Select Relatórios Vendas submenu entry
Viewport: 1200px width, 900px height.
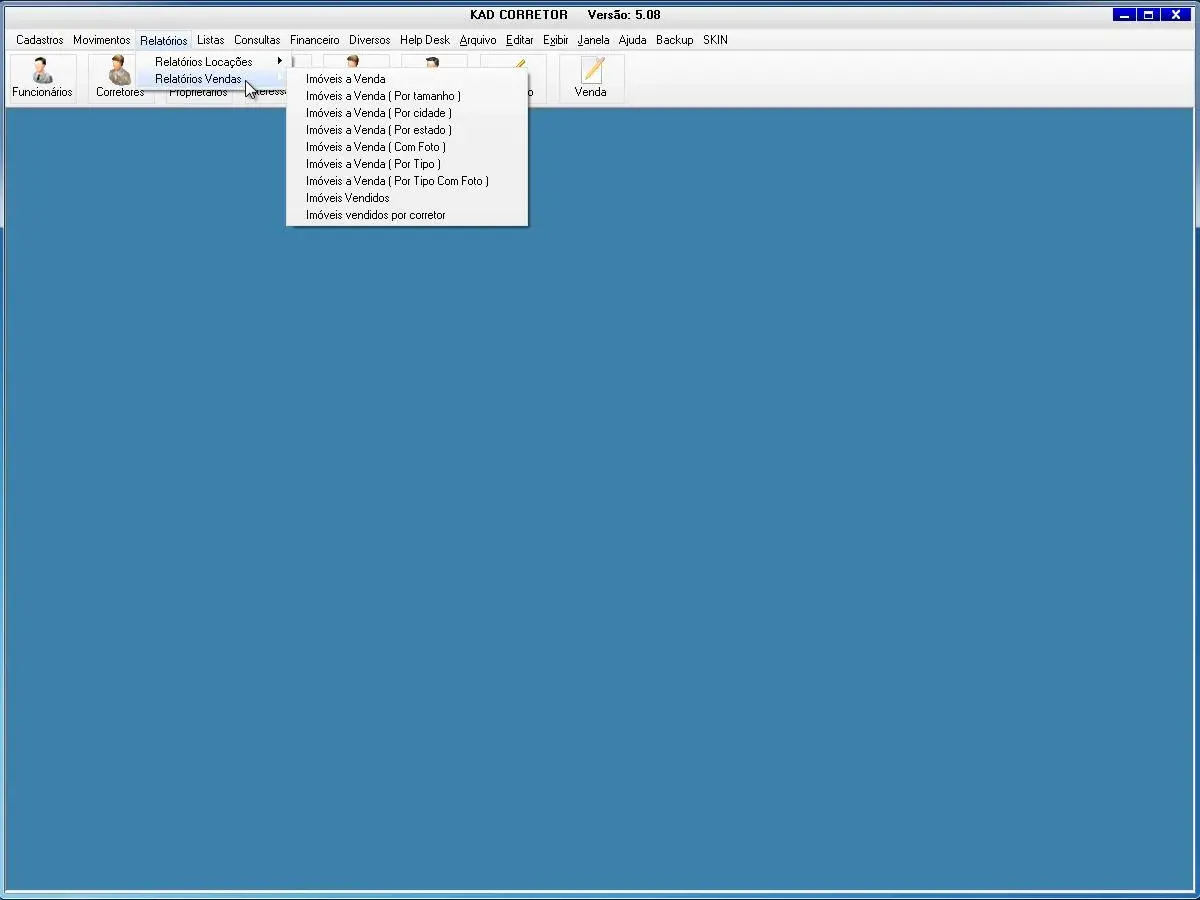198,79
